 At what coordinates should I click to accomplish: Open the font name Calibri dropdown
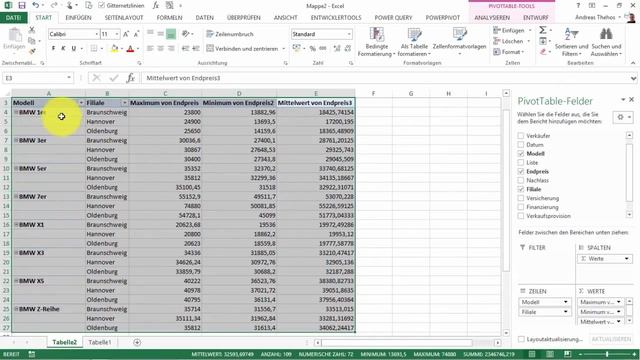click(x=96, y=34)
